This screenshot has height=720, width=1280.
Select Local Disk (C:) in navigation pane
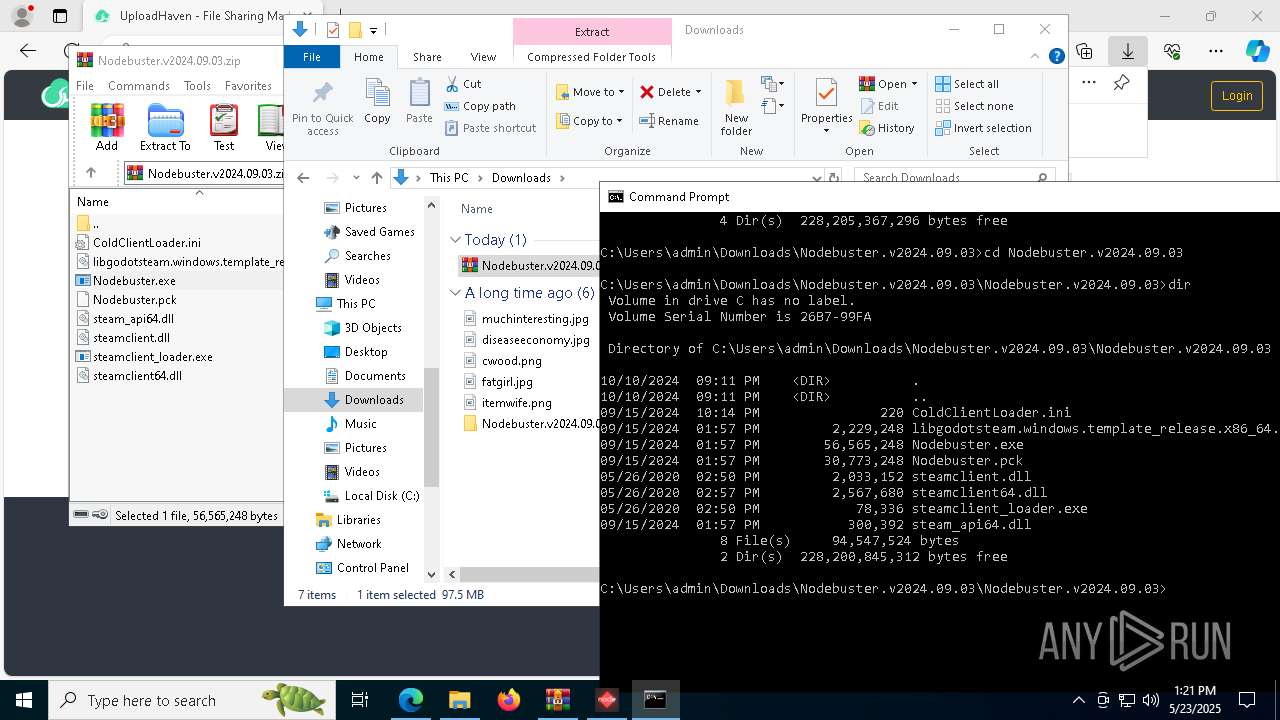click(x=381, y=496)
